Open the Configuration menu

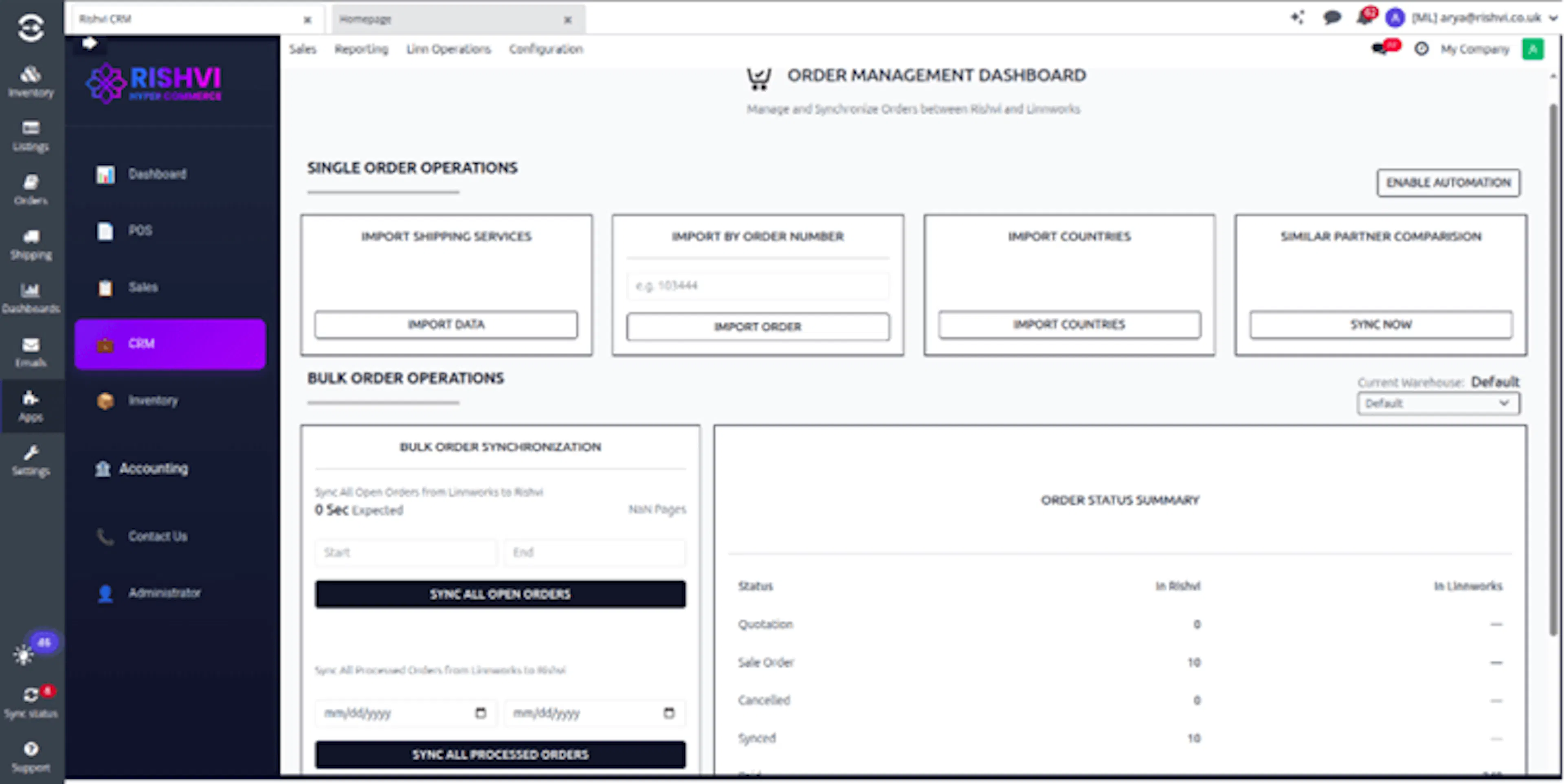[x=546, y=48]
